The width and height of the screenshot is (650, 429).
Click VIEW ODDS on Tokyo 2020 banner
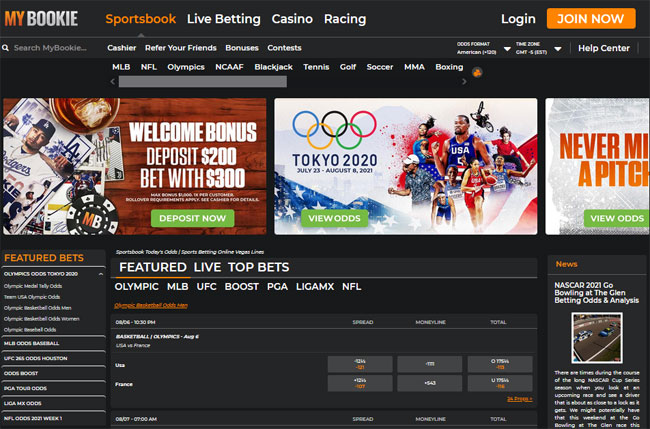335,218
